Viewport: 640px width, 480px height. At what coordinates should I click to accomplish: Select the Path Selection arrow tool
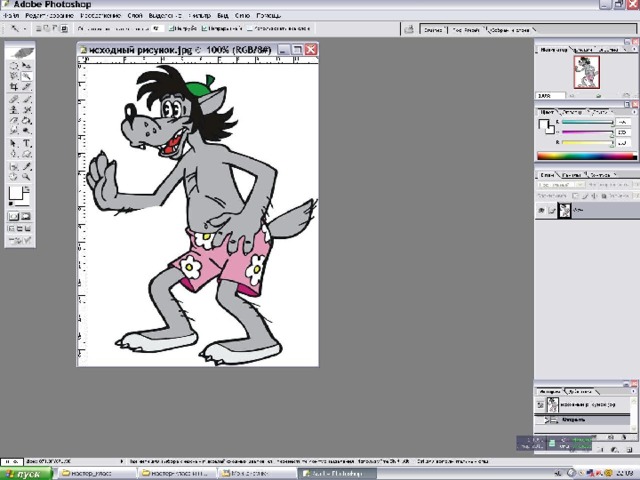[x=13, y=143]
